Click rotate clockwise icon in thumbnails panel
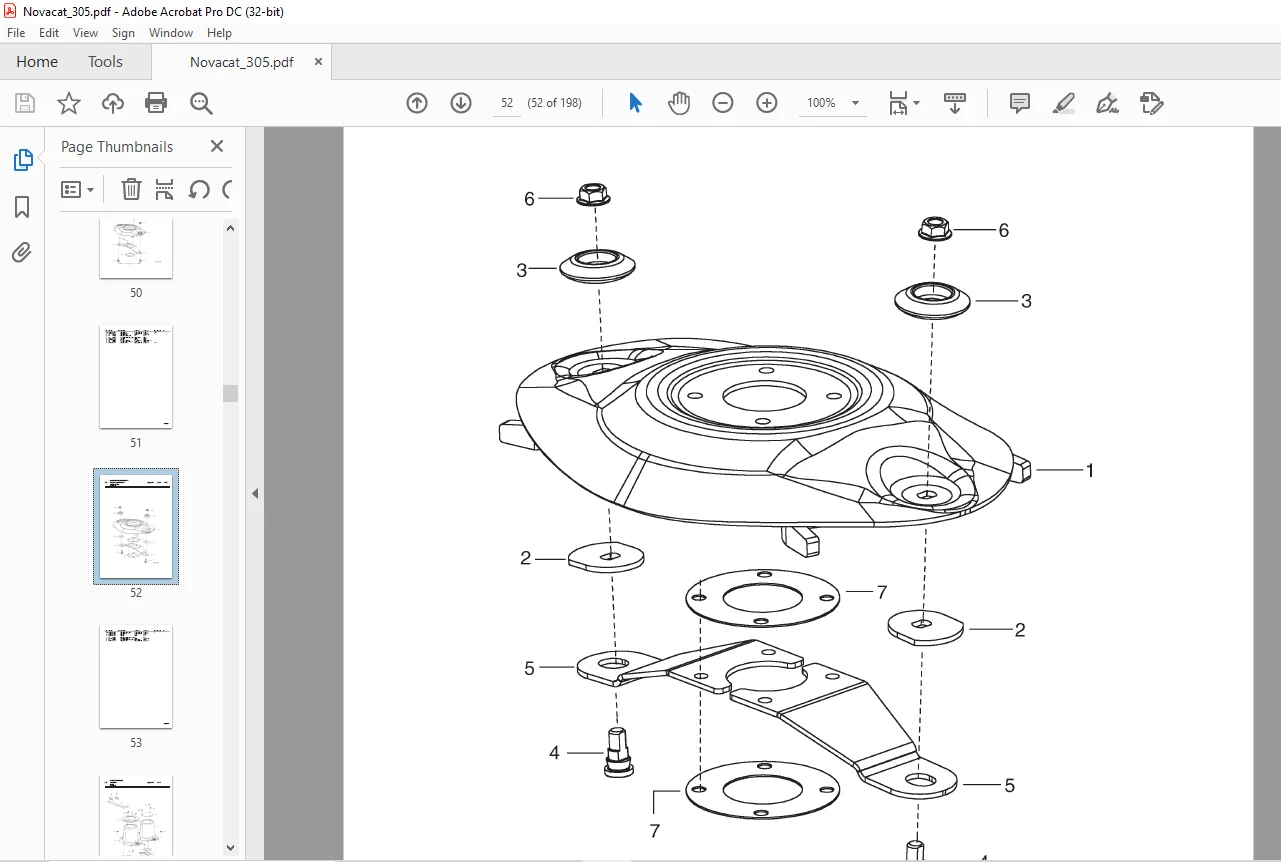The height and width of the screenshot is (862, 1281). click(x=227, y=189)
